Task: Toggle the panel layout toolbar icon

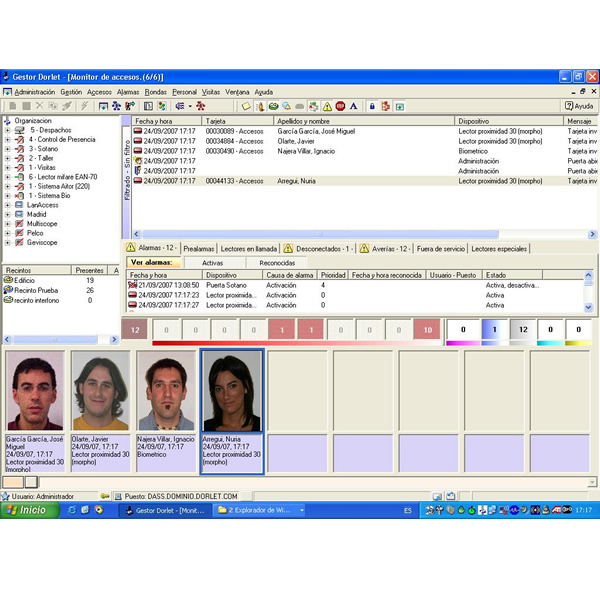Action: coord(148,106)
